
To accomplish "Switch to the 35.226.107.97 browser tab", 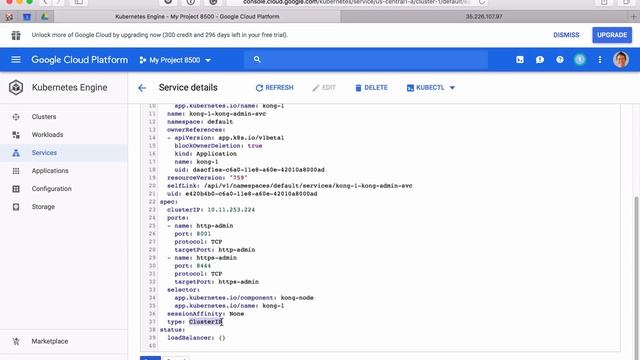I will point(484,17).
